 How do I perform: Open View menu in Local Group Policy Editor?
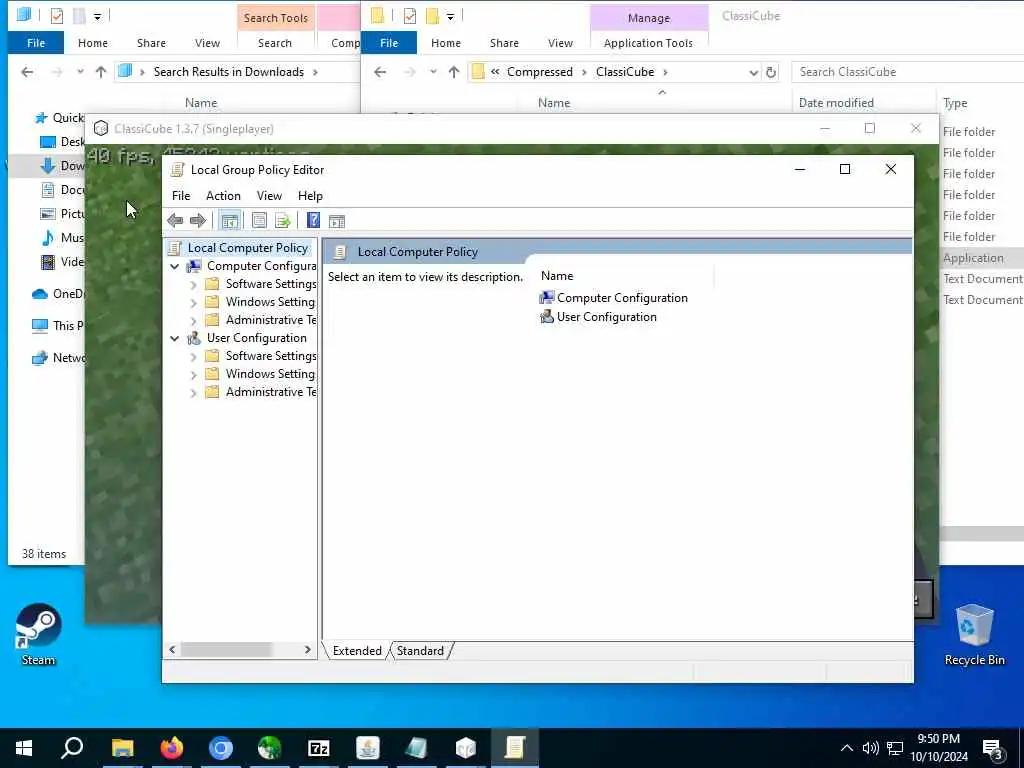pos(269,196)
